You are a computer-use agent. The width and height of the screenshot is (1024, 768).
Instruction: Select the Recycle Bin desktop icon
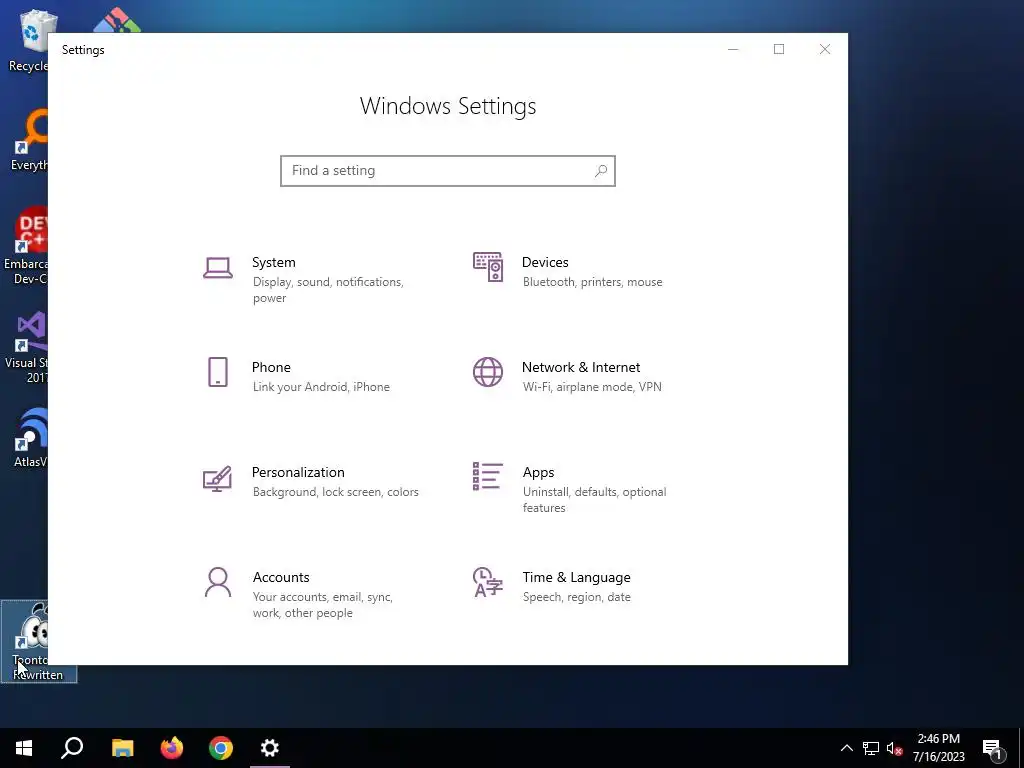coord(28,40)
